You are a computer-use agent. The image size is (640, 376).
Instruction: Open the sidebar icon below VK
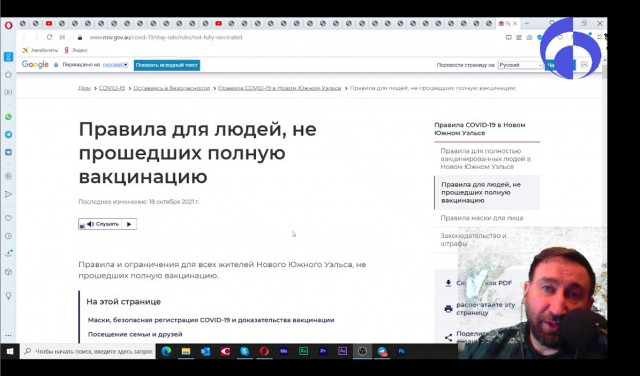tap(8, 176)
